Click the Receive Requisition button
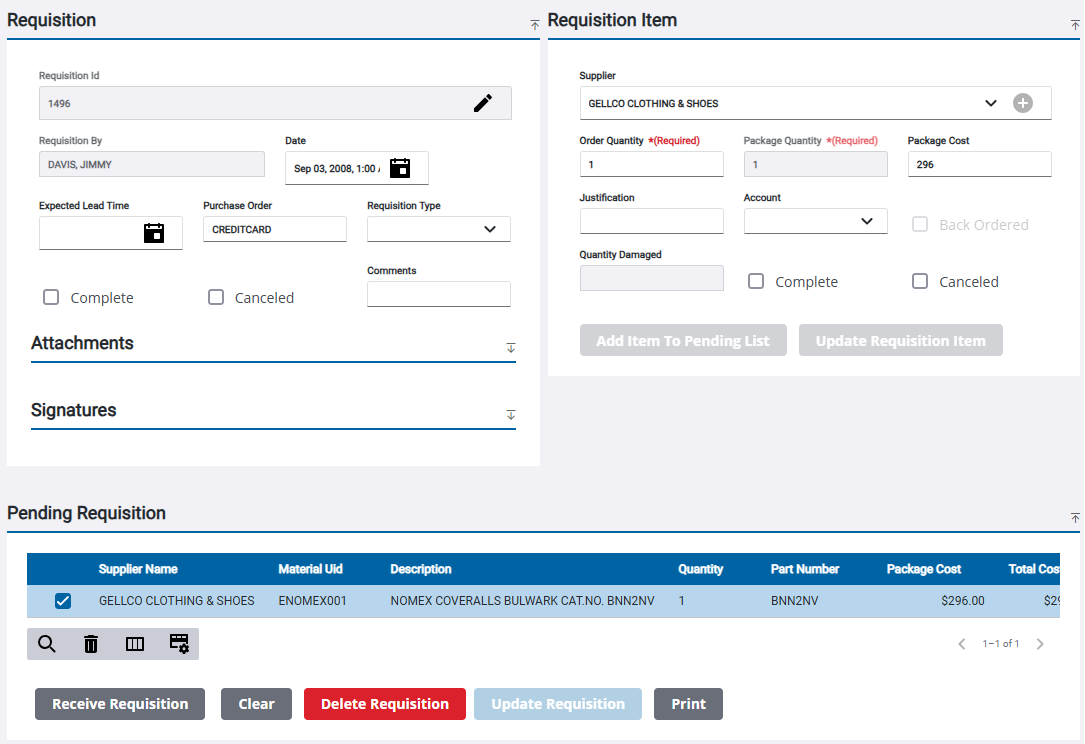This screenshot has height=744, width=1085. [119, 703]
